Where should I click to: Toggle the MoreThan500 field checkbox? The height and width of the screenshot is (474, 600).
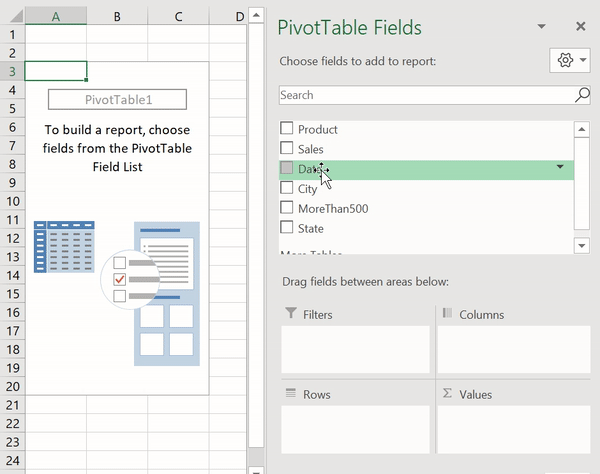pyautogui.click(x=287, y=208)
